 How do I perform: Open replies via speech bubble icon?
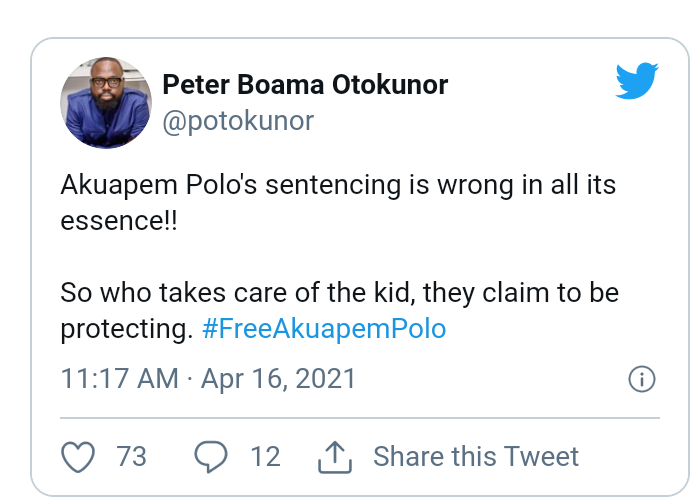pos(211,457)
